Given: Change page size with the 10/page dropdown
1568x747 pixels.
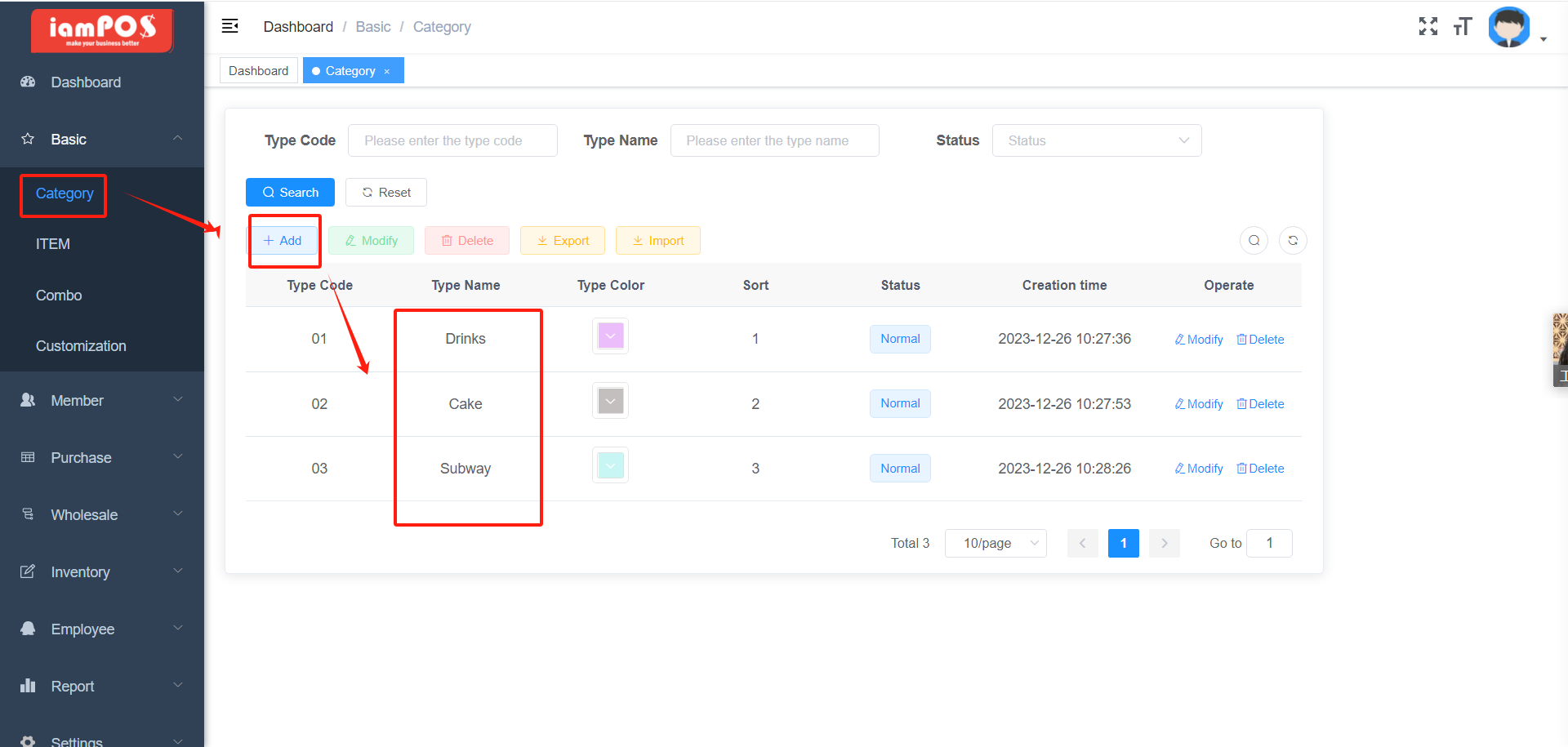Looking at the screenshot, I should click(x=996, y=543).
